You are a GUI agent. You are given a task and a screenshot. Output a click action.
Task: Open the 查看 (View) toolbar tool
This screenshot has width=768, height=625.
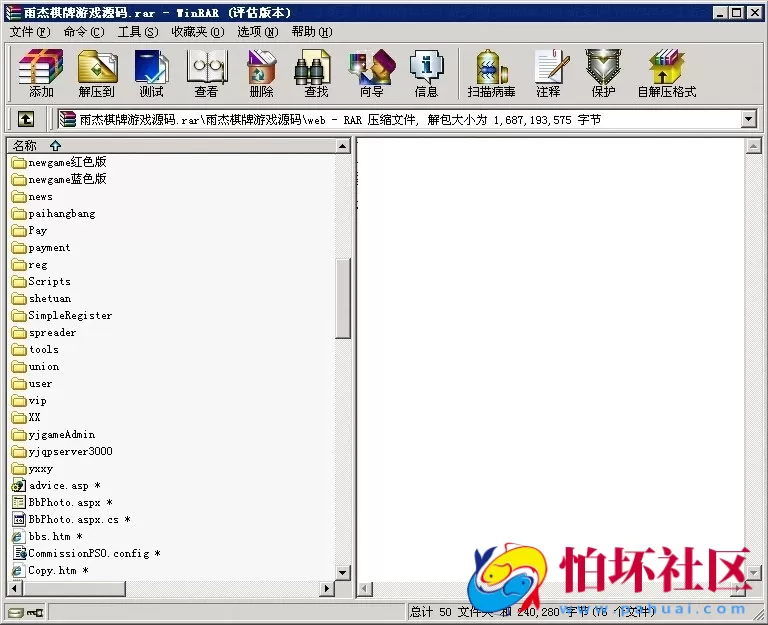(x=206, y=73)
